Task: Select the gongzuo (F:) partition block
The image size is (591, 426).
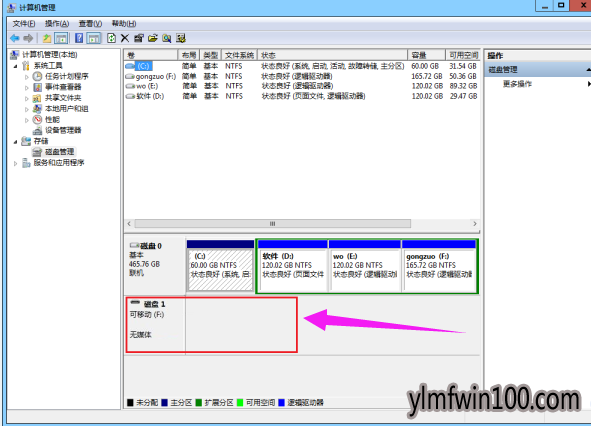Action: click(439, 266)
